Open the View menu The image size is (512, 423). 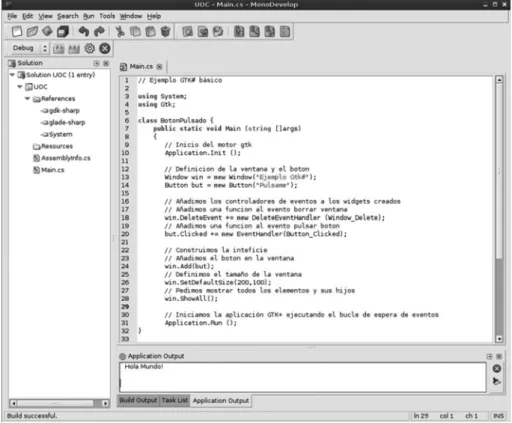(45, 16)
